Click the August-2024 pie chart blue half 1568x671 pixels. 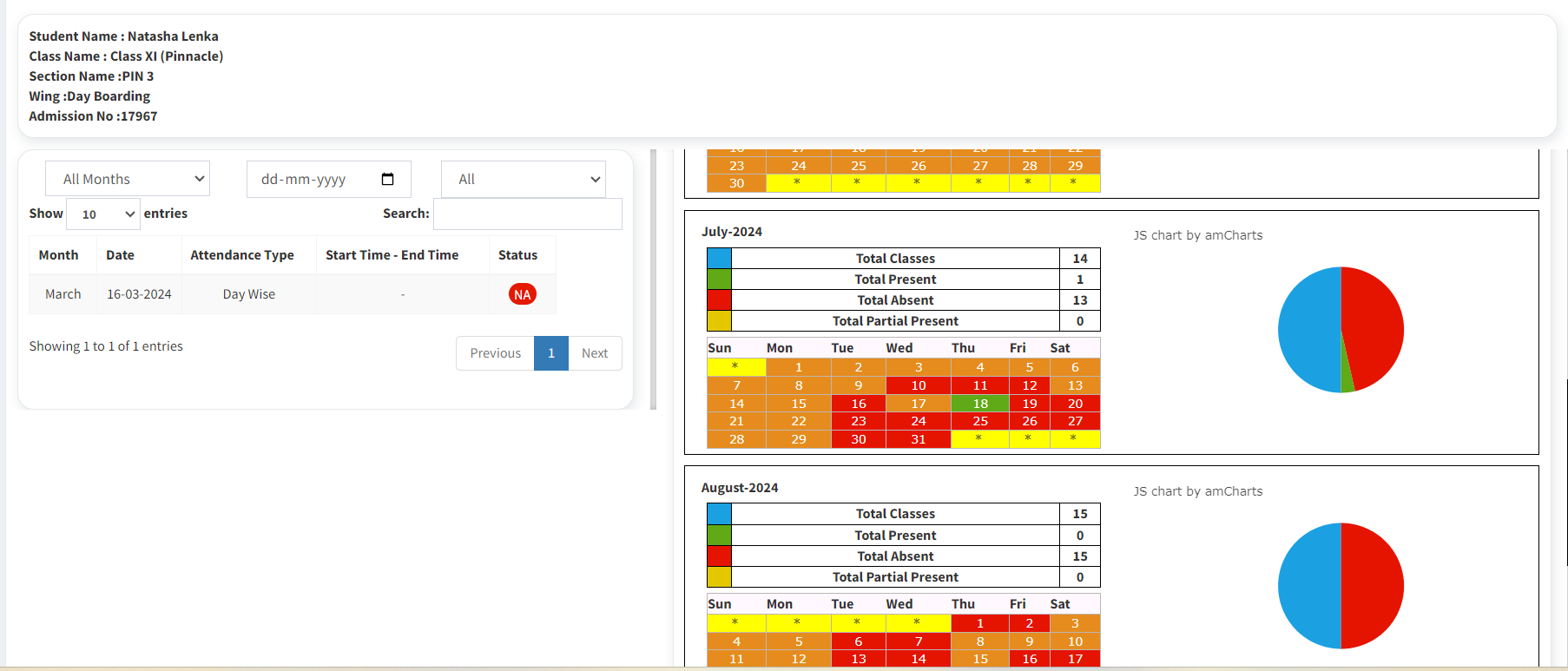[x=1307, y=586]
